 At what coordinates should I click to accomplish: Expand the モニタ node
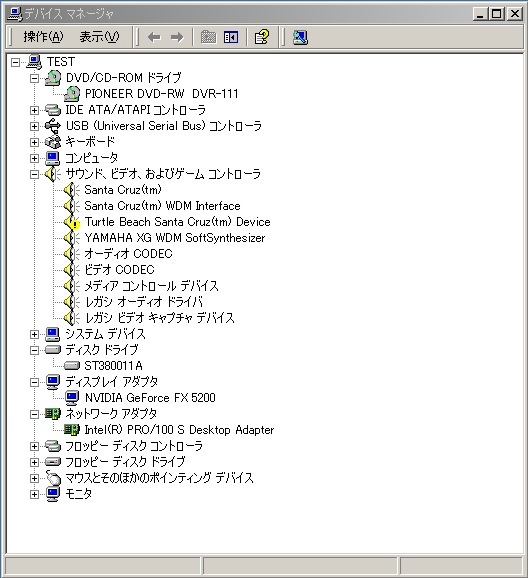click(34, 494)
